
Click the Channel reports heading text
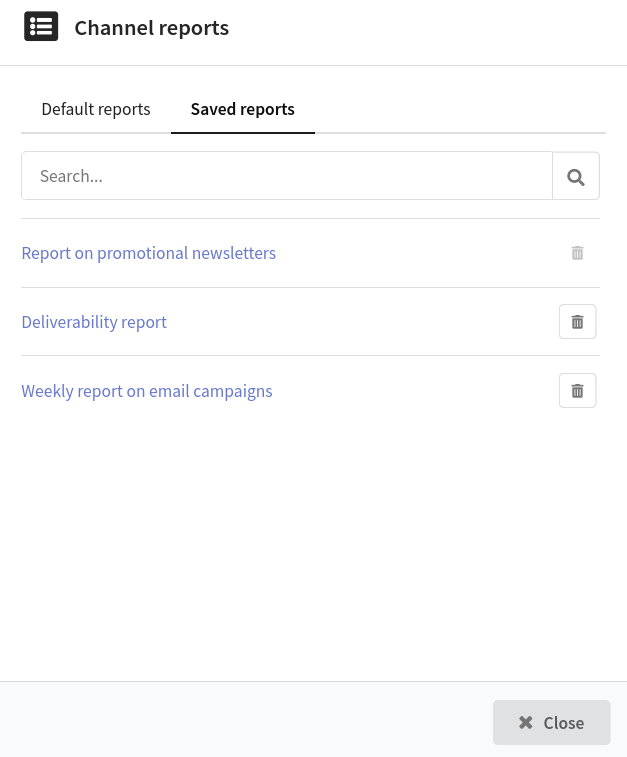[x=152, y=28]
